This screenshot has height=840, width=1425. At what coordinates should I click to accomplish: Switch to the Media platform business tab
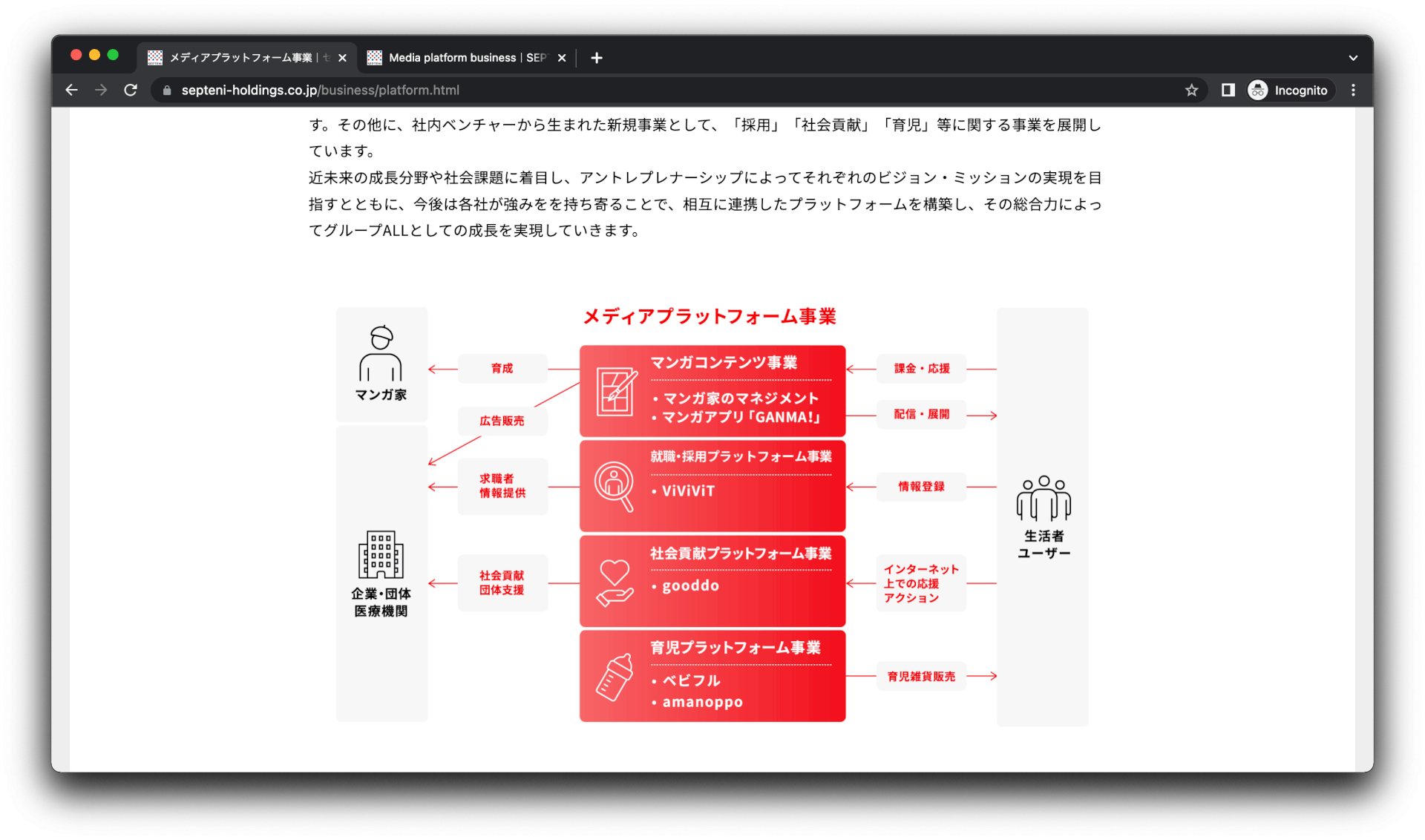click(468, 57)
